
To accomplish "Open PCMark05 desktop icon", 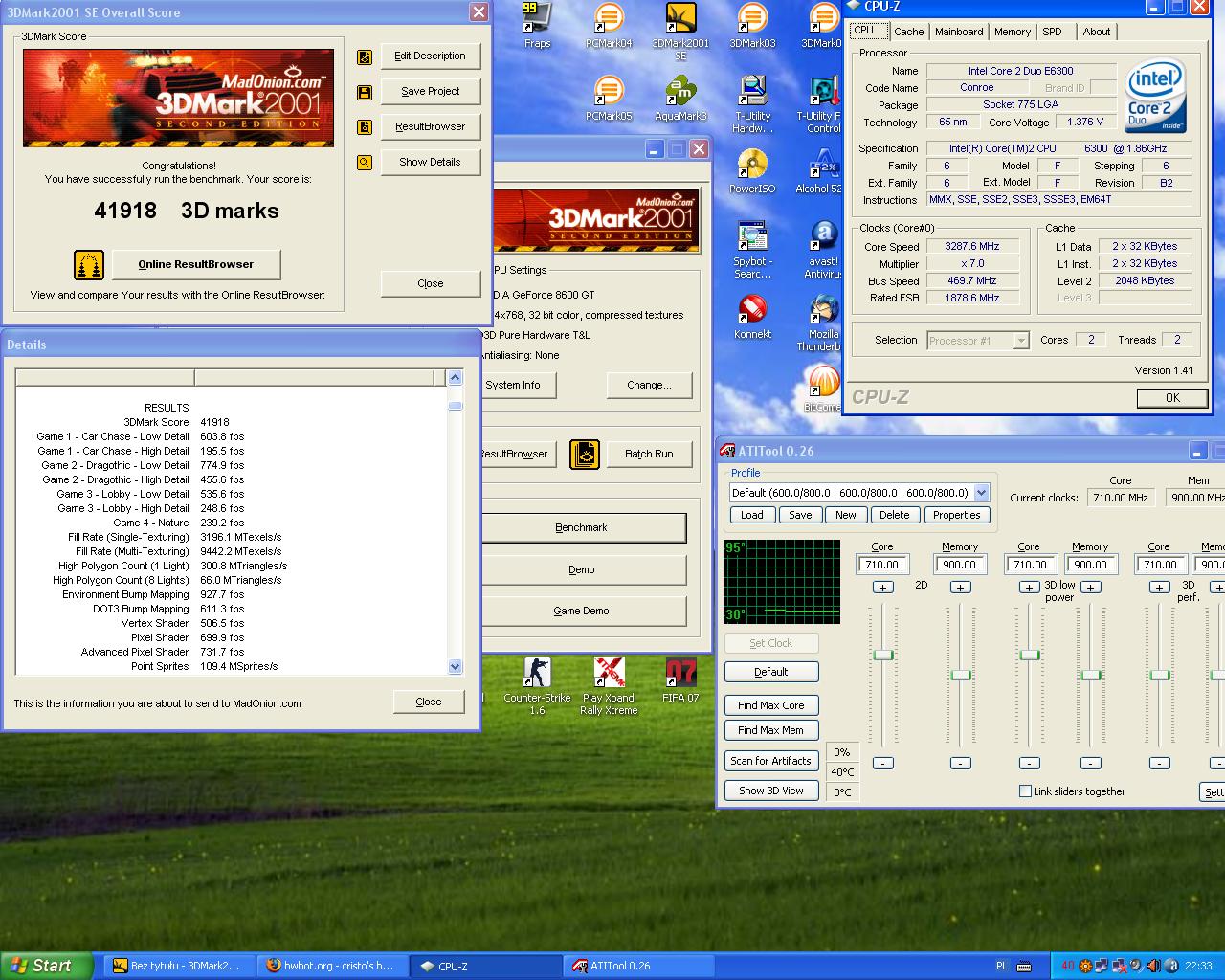I will pos(609,98).
